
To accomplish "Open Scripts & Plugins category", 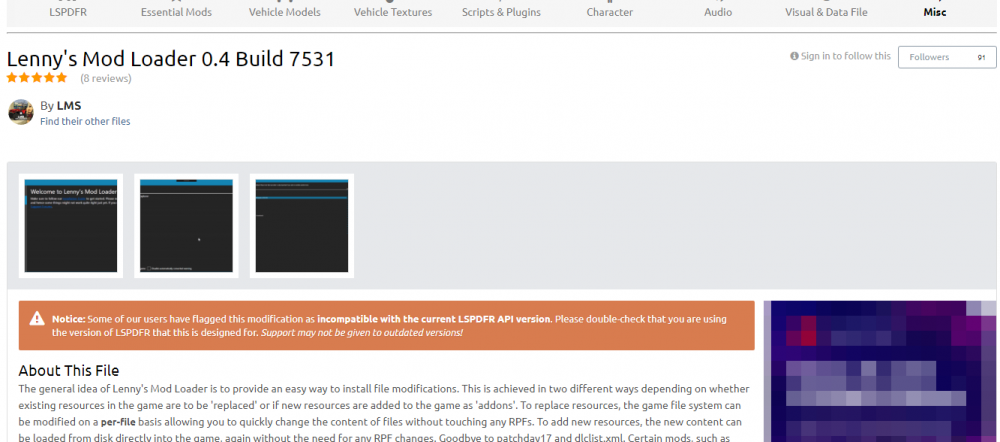I will point(501,12).
